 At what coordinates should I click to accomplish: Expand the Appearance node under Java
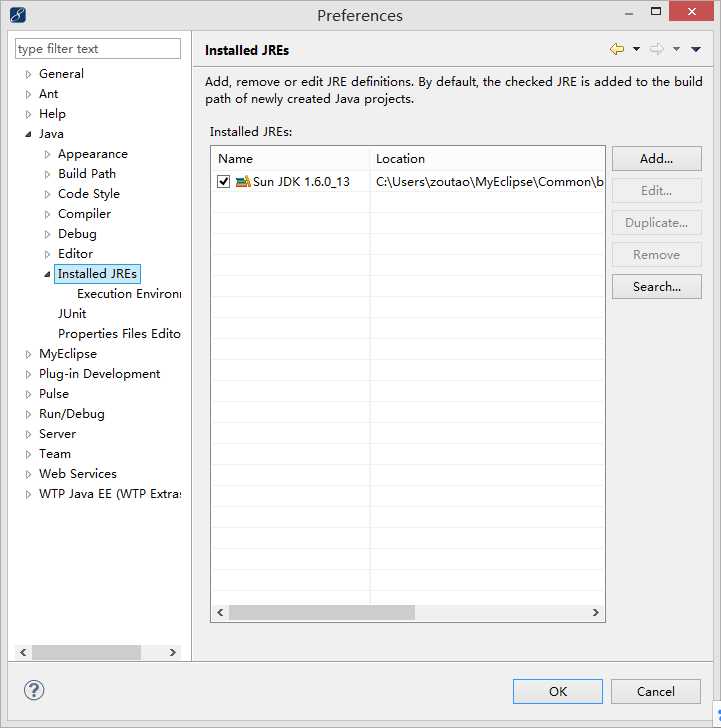[47, 154]
